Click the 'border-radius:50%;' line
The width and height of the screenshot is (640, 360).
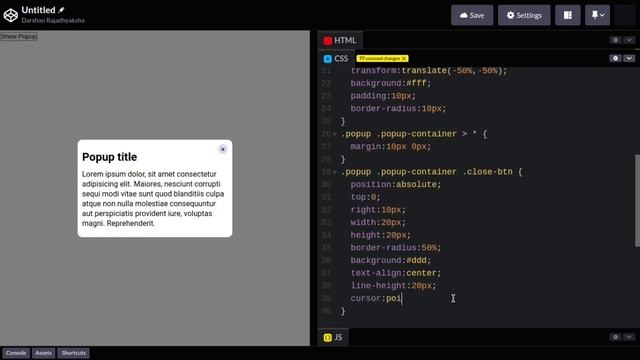pos(396,248)
